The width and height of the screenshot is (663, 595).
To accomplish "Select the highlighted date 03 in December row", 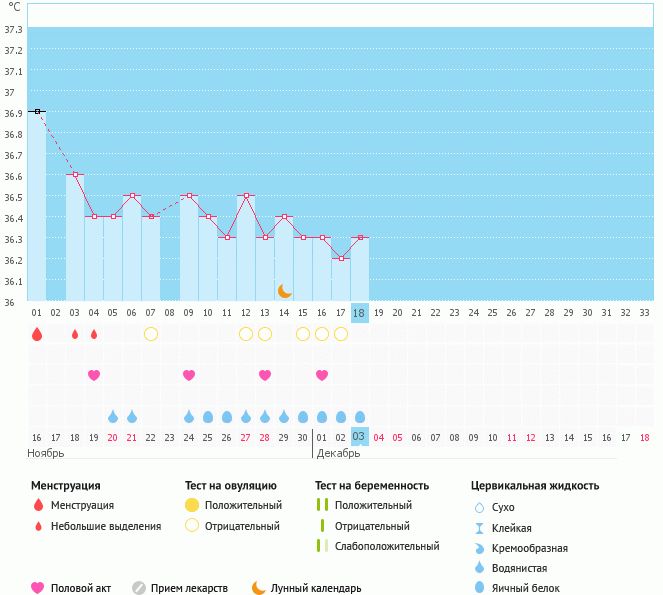I will coord(360,436).
